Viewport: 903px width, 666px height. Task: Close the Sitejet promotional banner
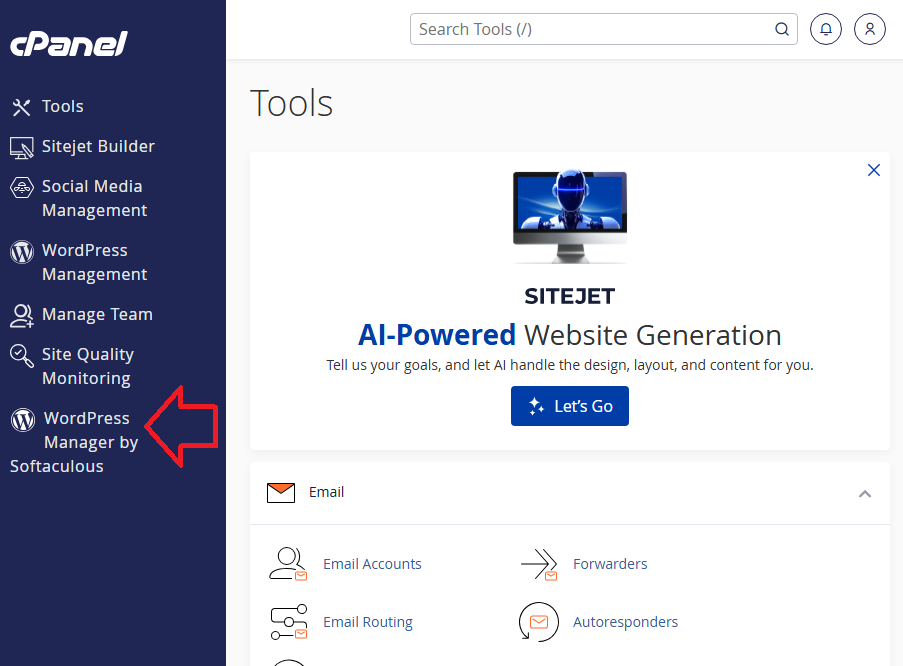(874, 170)
